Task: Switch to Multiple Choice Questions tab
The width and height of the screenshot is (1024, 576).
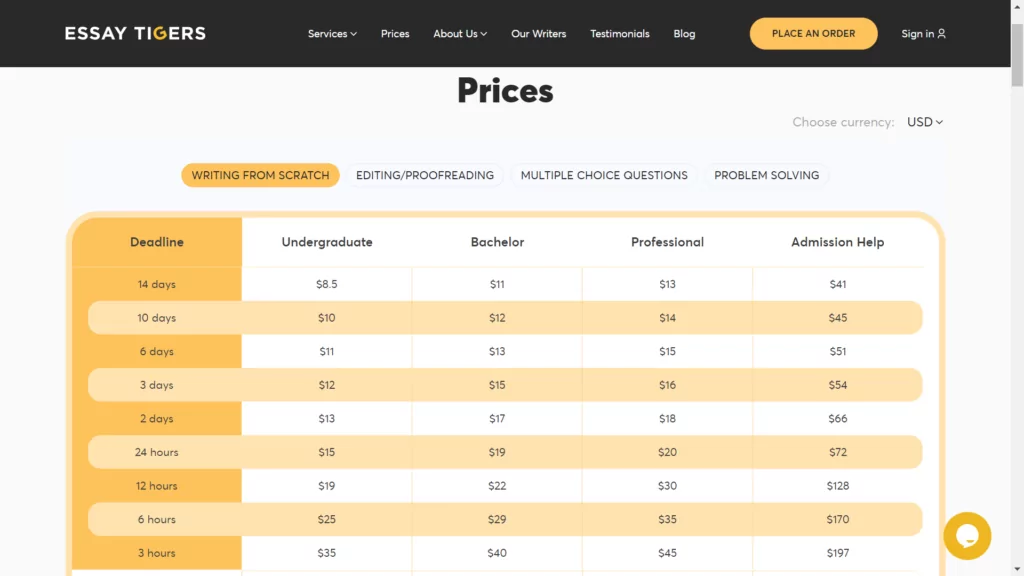Action: coord(604,175)
